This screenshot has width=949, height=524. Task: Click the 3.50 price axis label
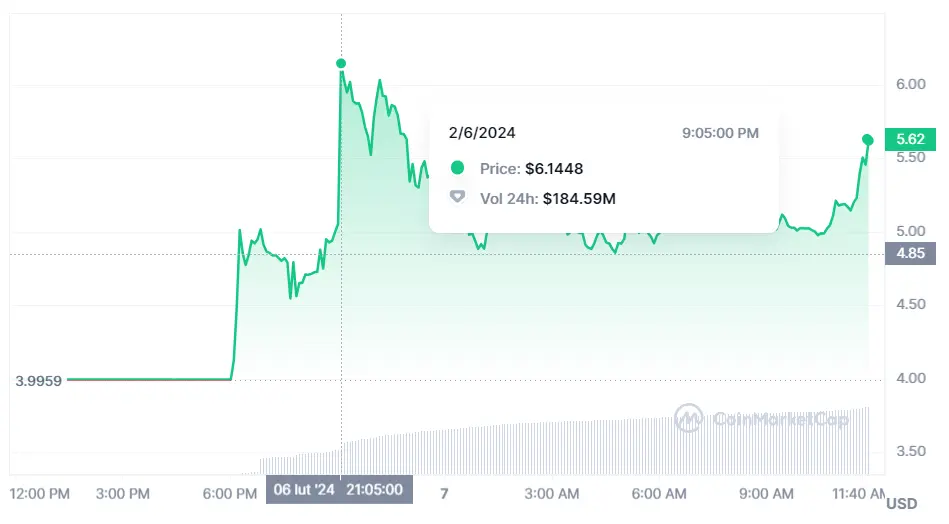pos(909,451)
